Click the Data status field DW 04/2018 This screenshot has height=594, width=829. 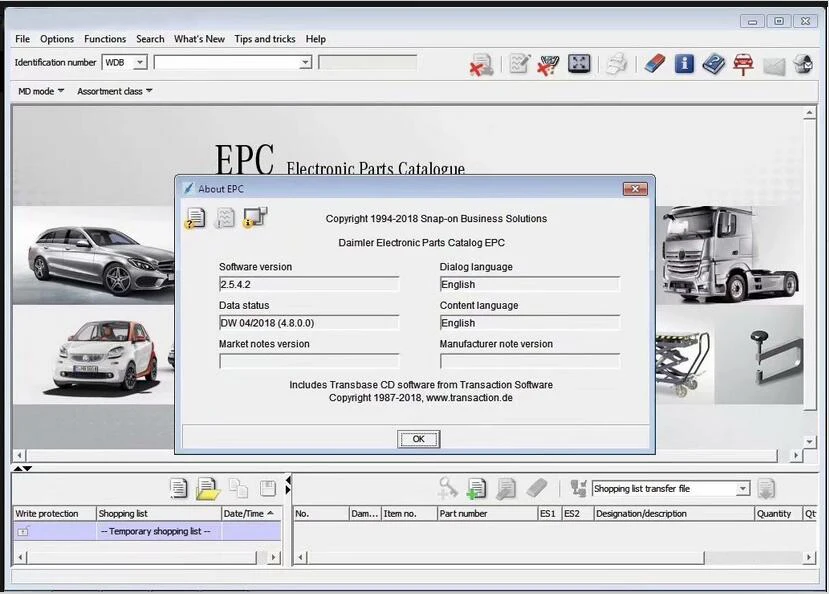pyautogui.click(x=309, y=323)
